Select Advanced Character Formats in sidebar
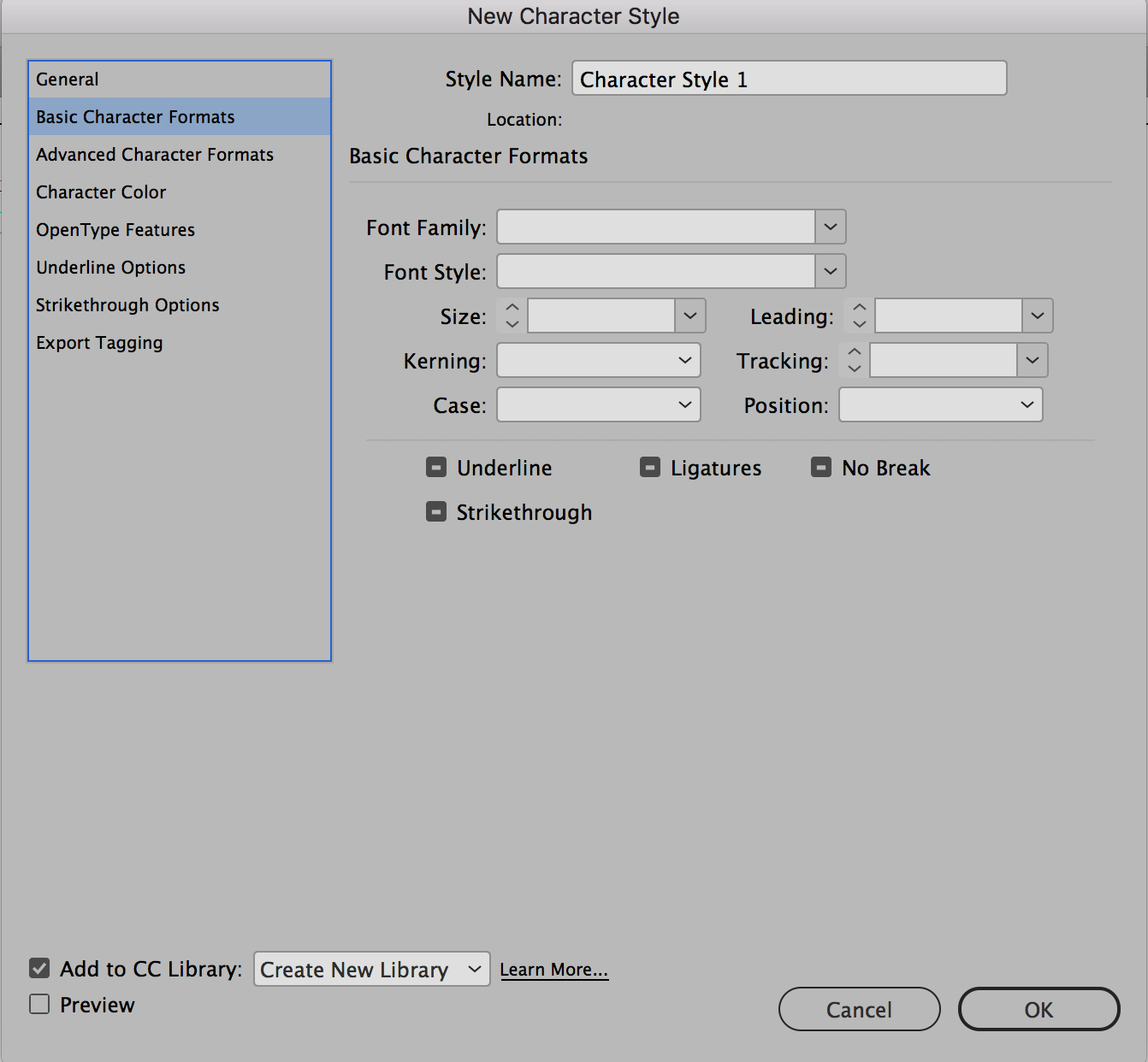The image size is (1148, 1062). (155, 155)
